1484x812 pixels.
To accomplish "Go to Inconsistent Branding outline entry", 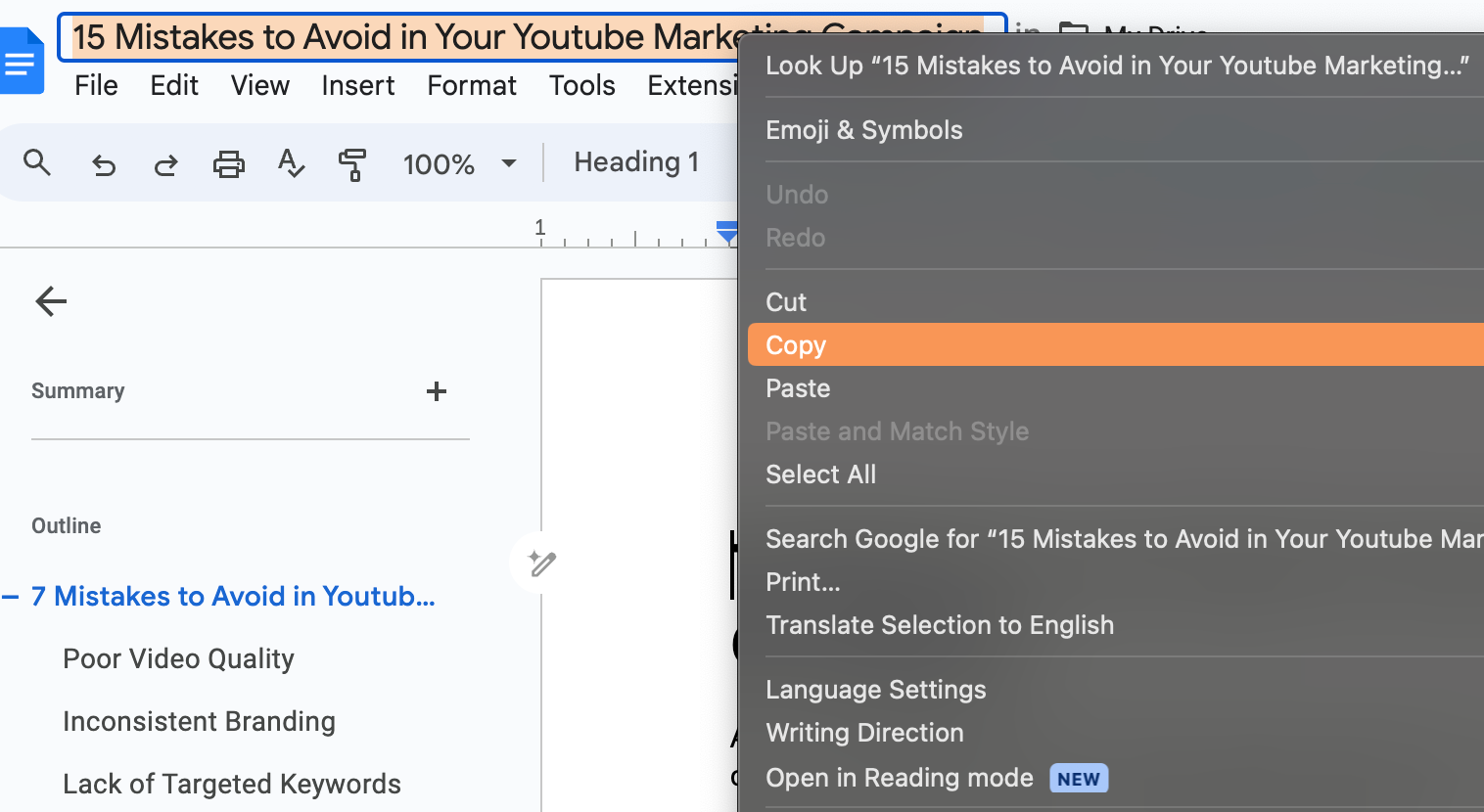I will coord(199,722).
